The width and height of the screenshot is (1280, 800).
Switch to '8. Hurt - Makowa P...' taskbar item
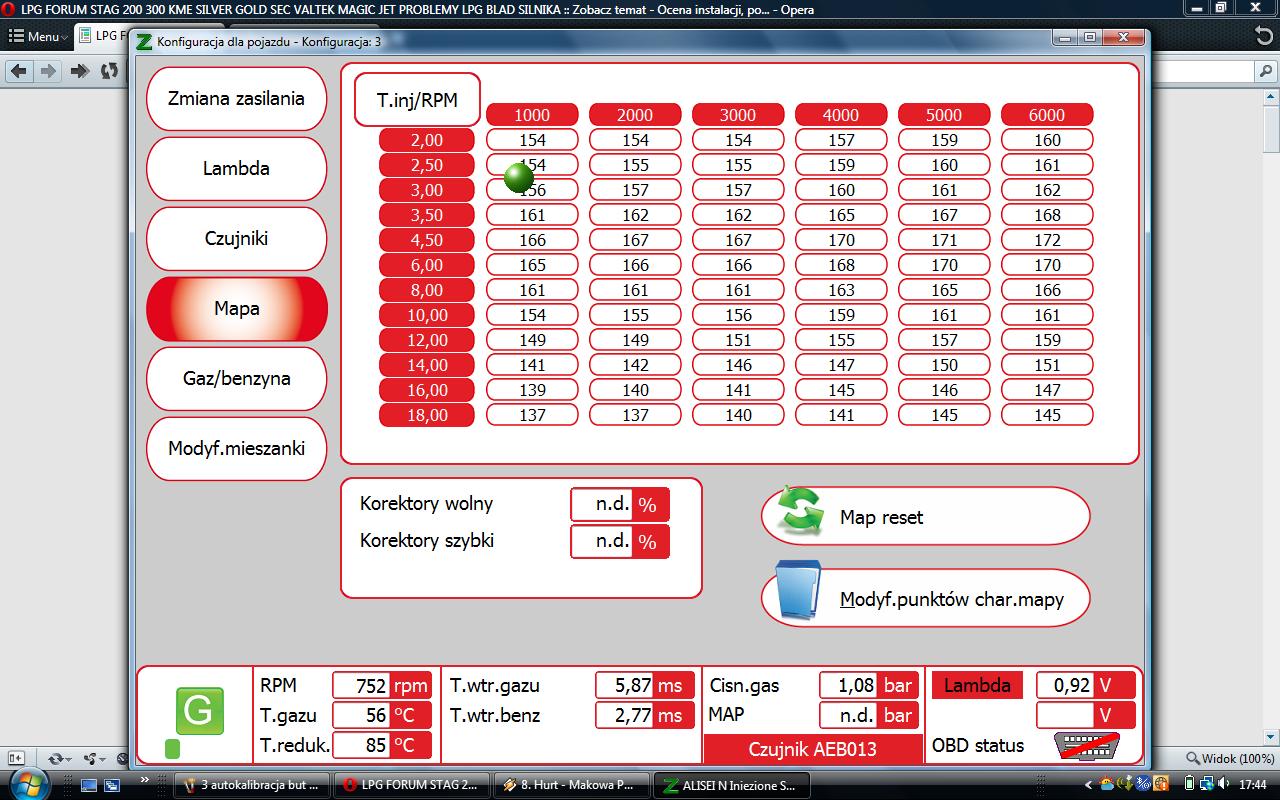click(571, 785)
